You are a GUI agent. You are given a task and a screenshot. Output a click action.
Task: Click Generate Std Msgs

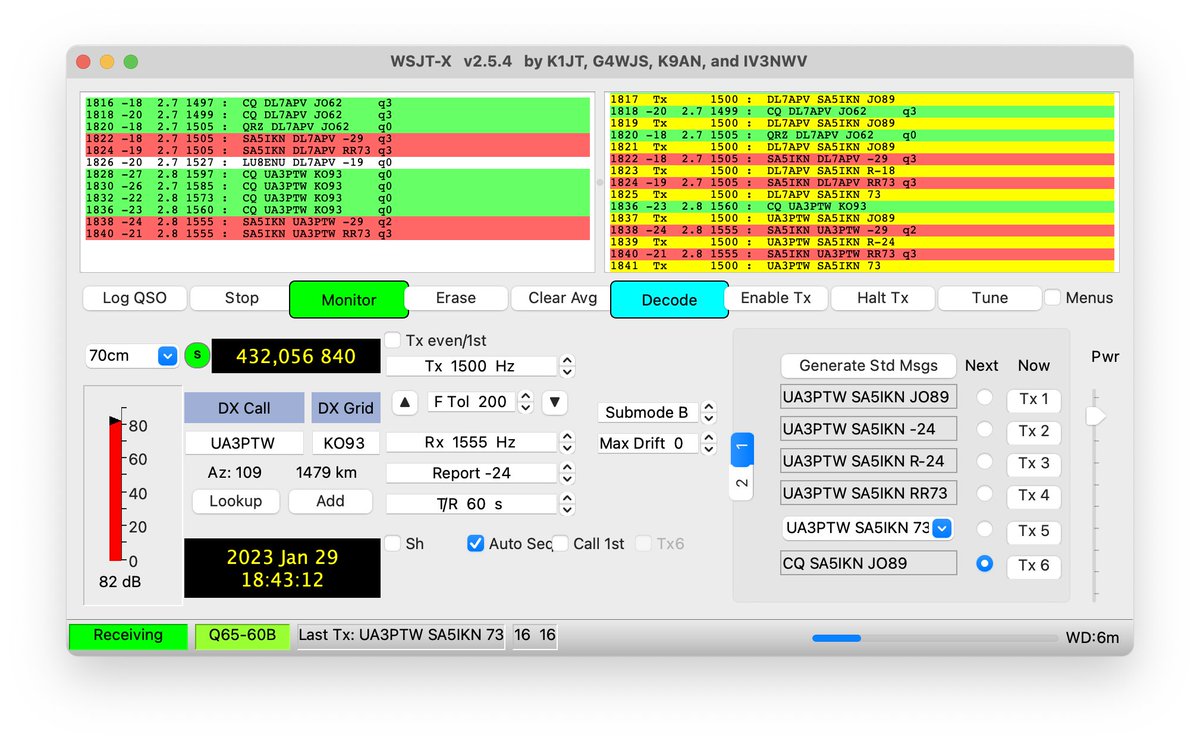click(868, 365)
